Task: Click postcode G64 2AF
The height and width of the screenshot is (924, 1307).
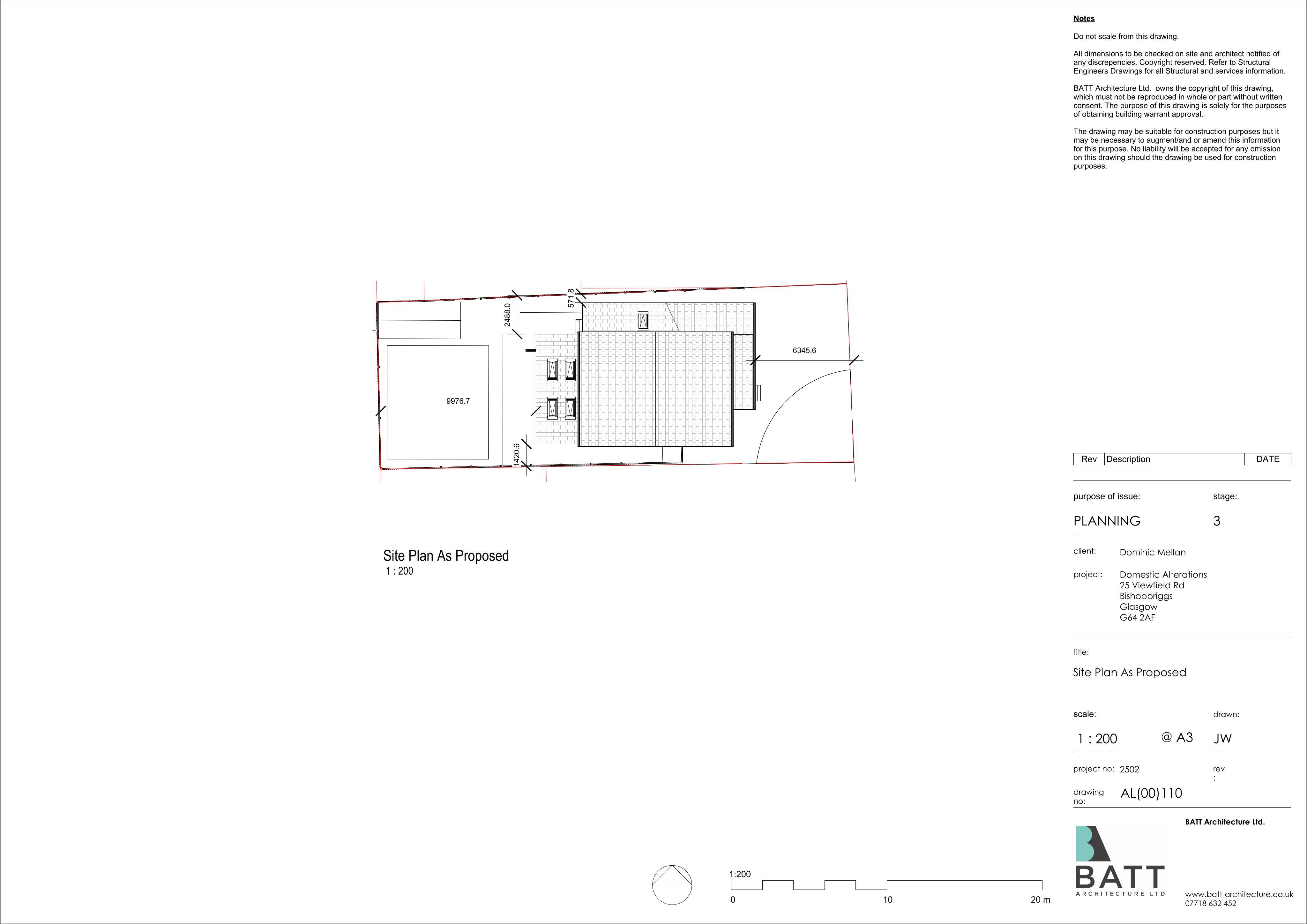Action: click(1137, 618)
